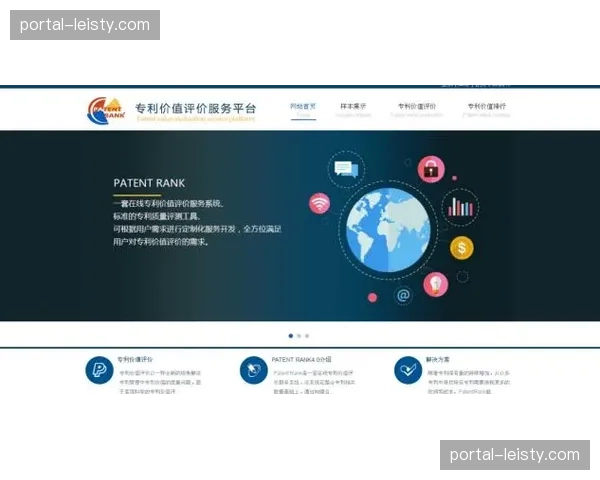Open the 样本展示 navigation tab
This screenshot has height=480, width=600.
(353, 106)
